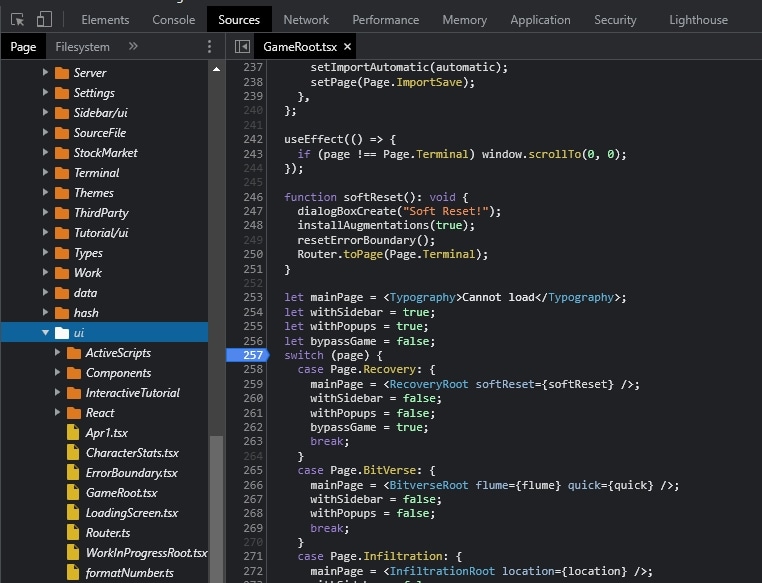Expand the ThirdParty folder arrow
Screen dimensions: 762x583
click(x=45, y=212)
